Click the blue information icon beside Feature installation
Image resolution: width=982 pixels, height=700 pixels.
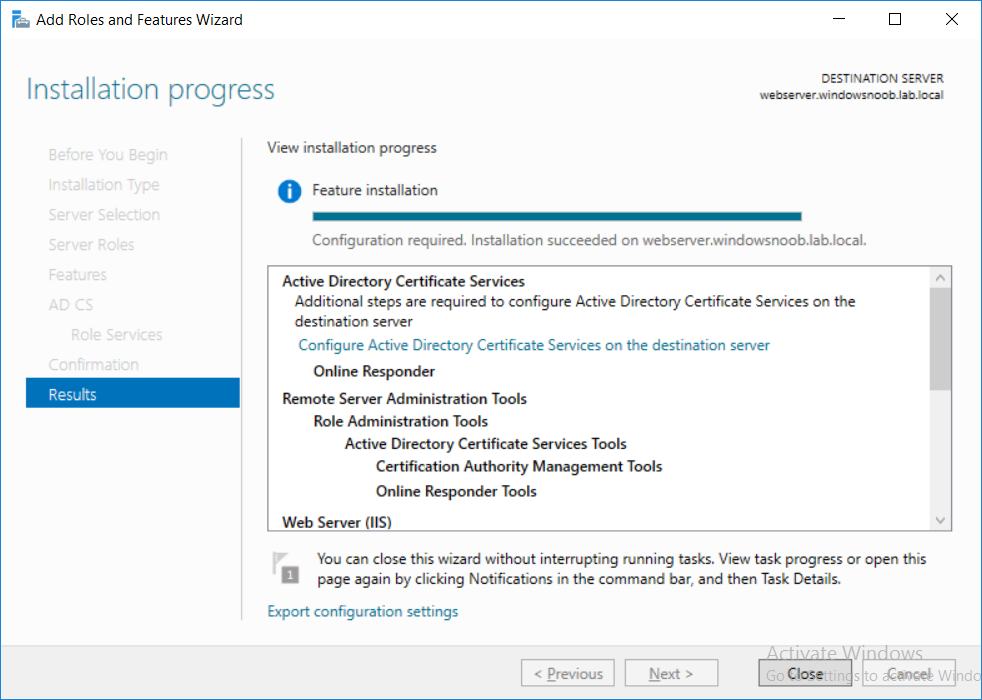coord(289,191)
